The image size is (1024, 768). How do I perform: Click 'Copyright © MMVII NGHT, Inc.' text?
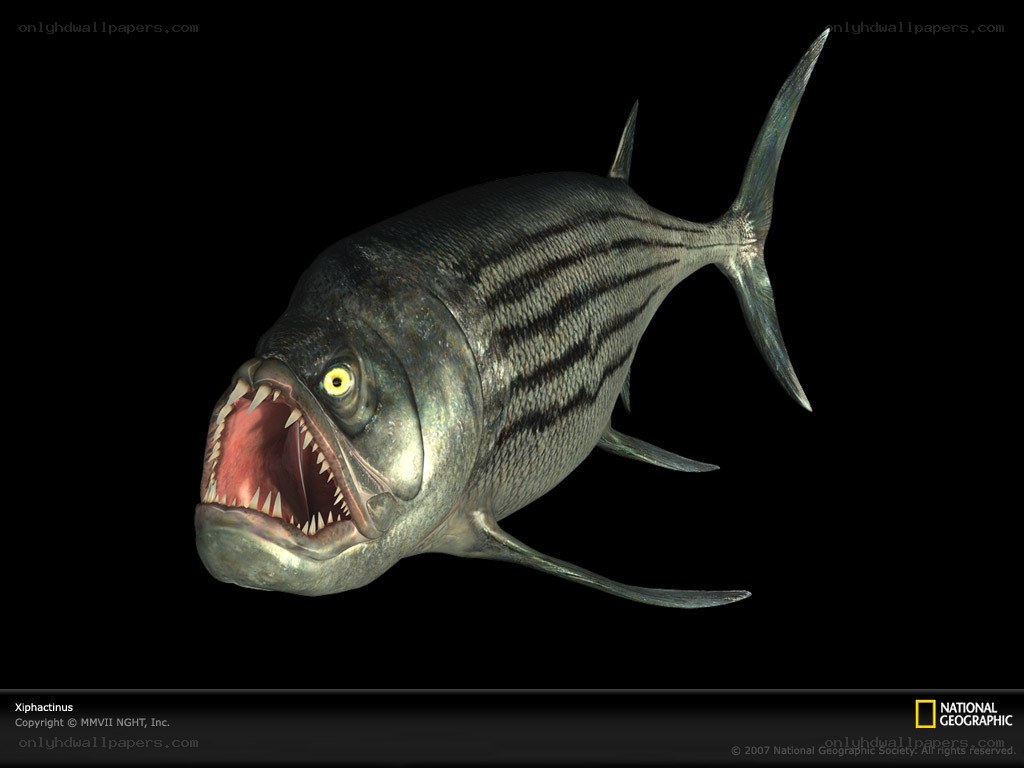[92, 722]
